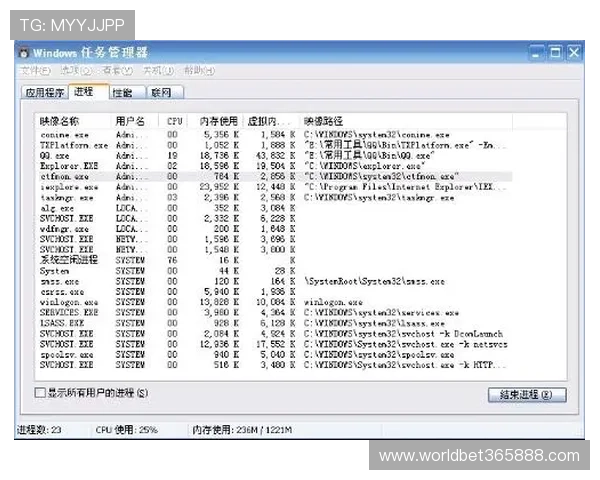Select the ctfmon.exe process row
This screenshot has height=480, width=600.
coord(275,176)
